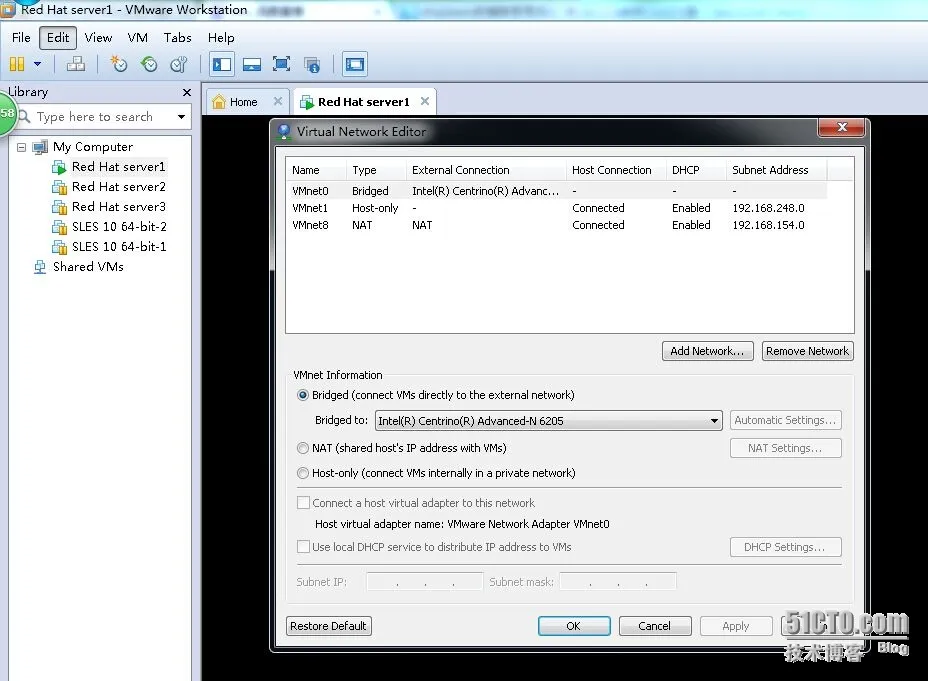
Task: Sort by Type column header
Action: click(x=376, y=170)
